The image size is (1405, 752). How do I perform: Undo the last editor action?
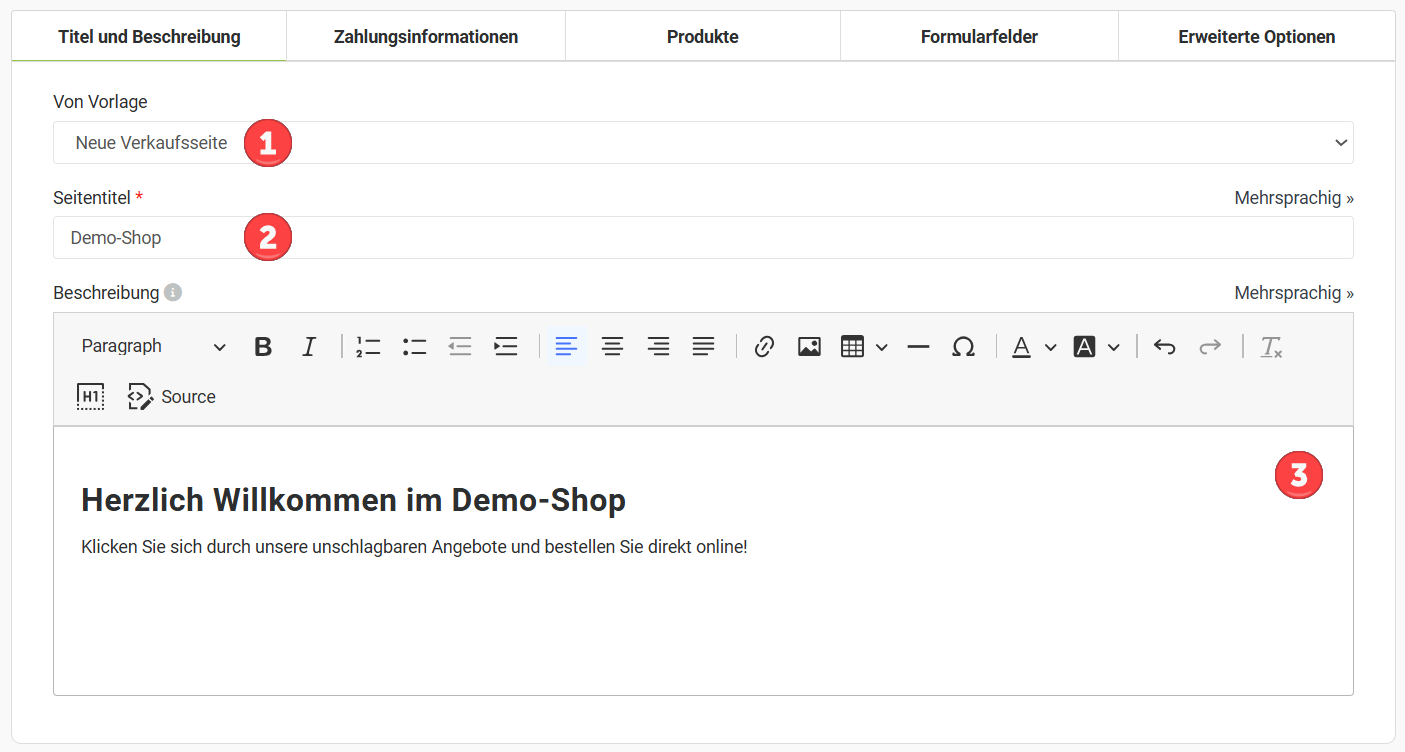coord(1164,347)
